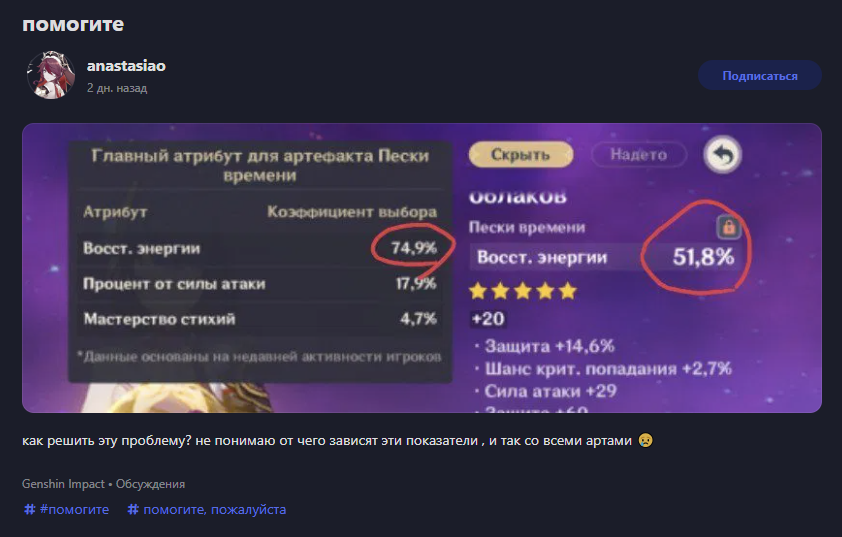
Task: Go to the Обсуждения section link
Action: (150, 484)
